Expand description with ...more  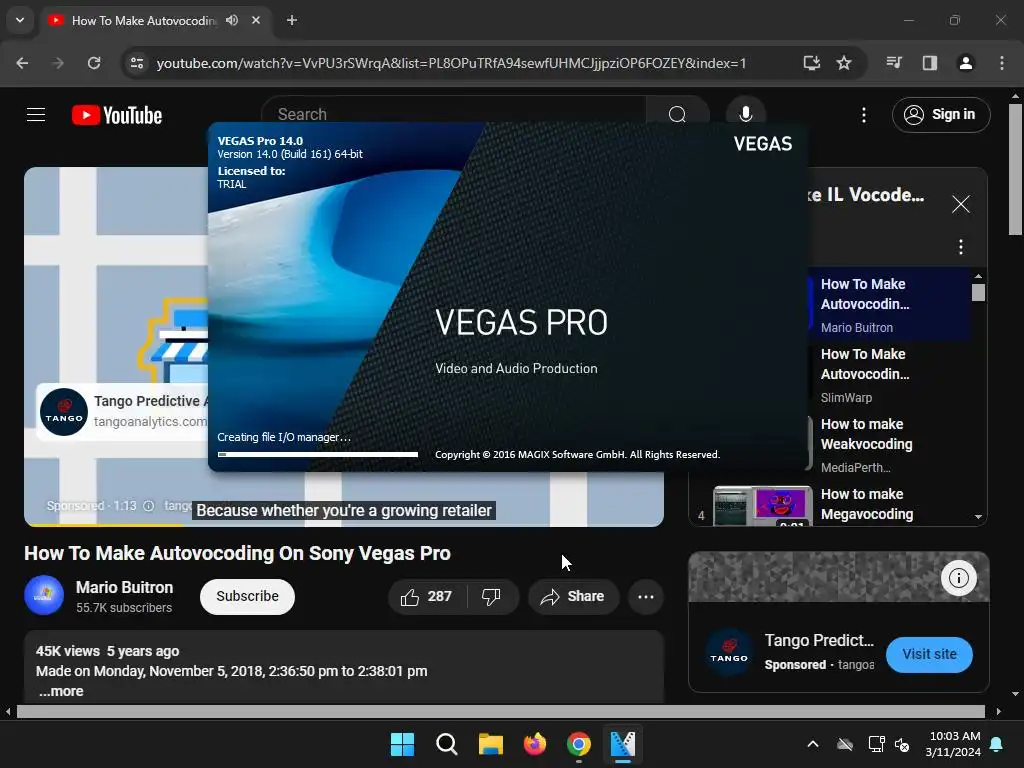tap(61, 691)
